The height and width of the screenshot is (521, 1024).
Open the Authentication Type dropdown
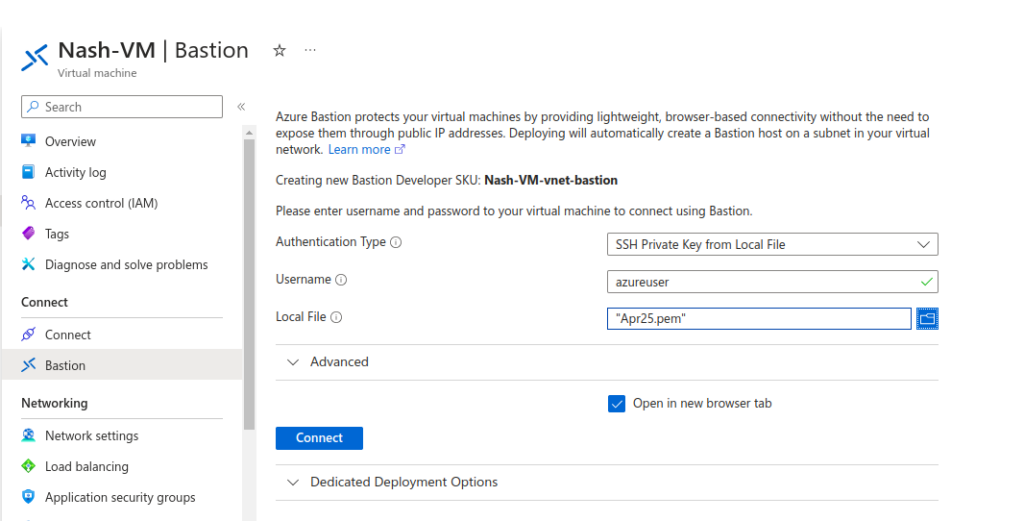tap(772, 245)
